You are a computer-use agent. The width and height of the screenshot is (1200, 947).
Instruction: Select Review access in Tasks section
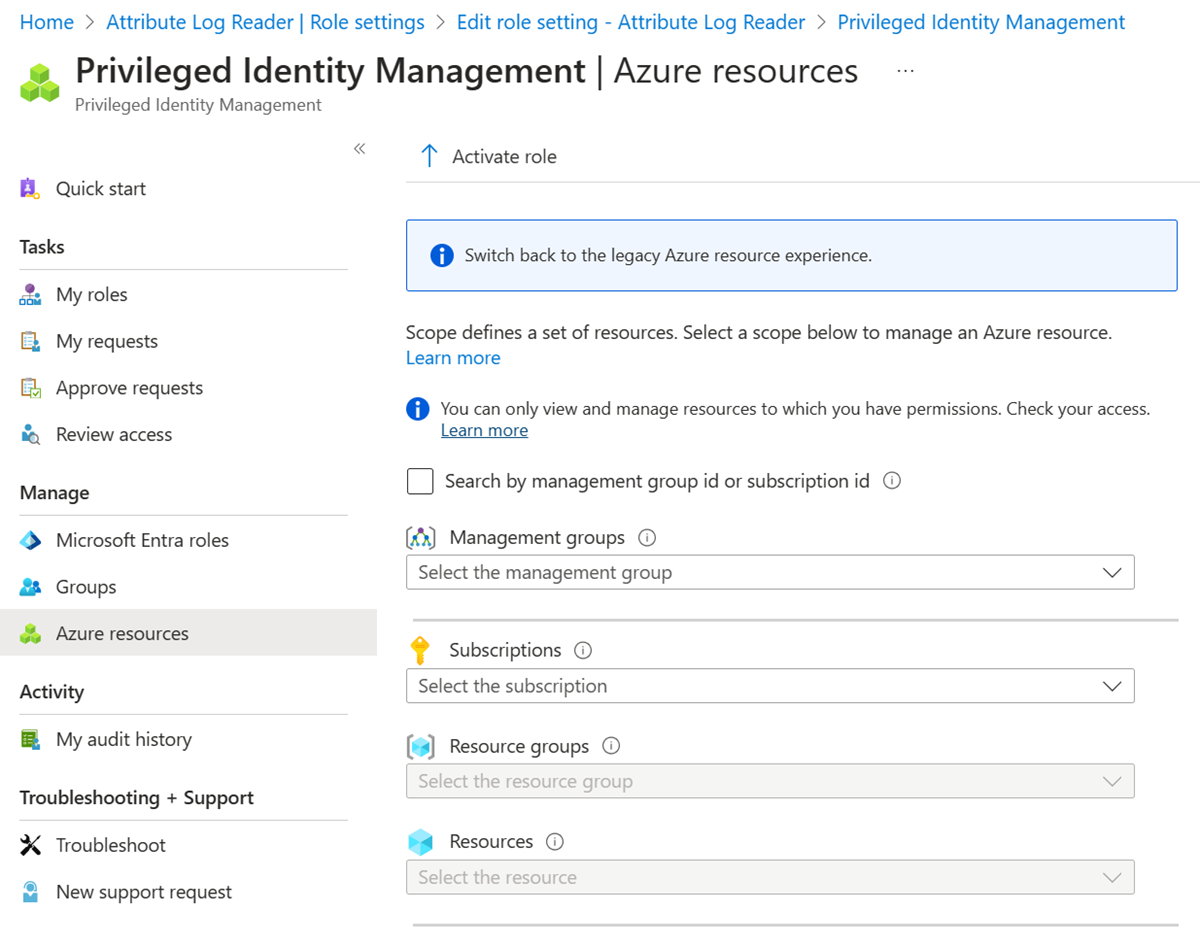114,435
